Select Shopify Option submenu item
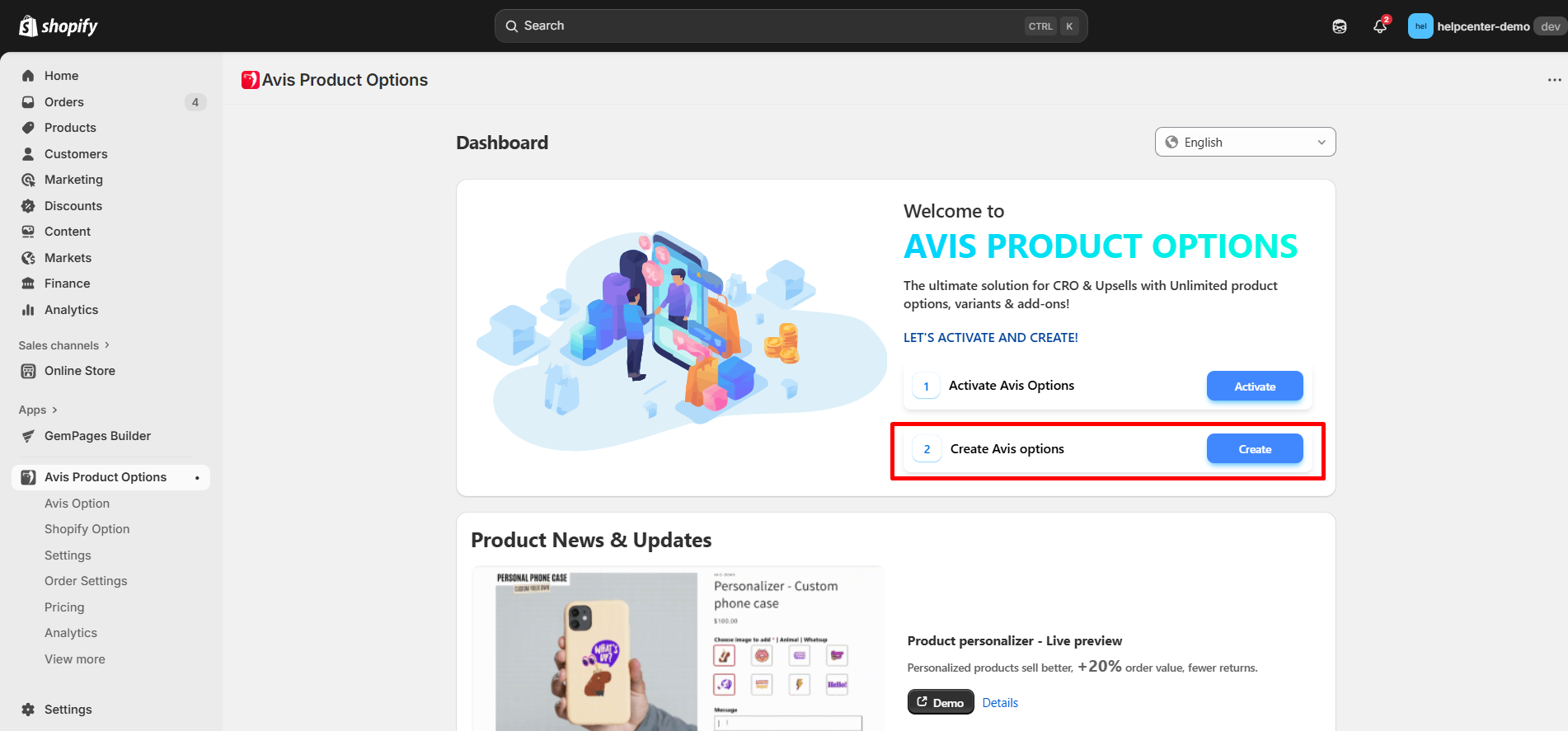Screen dimensions: 1568x731 click(x=87, y=529)
